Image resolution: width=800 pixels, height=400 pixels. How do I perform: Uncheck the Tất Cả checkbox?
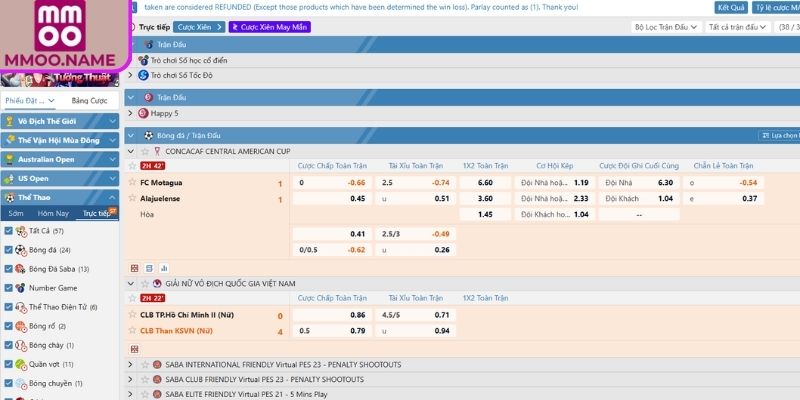pos(9,231)
